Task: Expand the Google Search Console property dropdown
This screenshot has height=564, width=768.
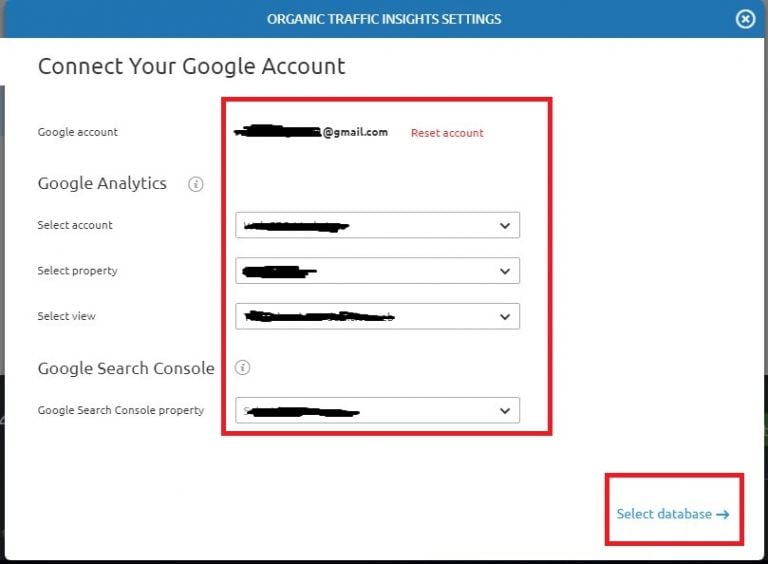Action: tap(377, 410)
